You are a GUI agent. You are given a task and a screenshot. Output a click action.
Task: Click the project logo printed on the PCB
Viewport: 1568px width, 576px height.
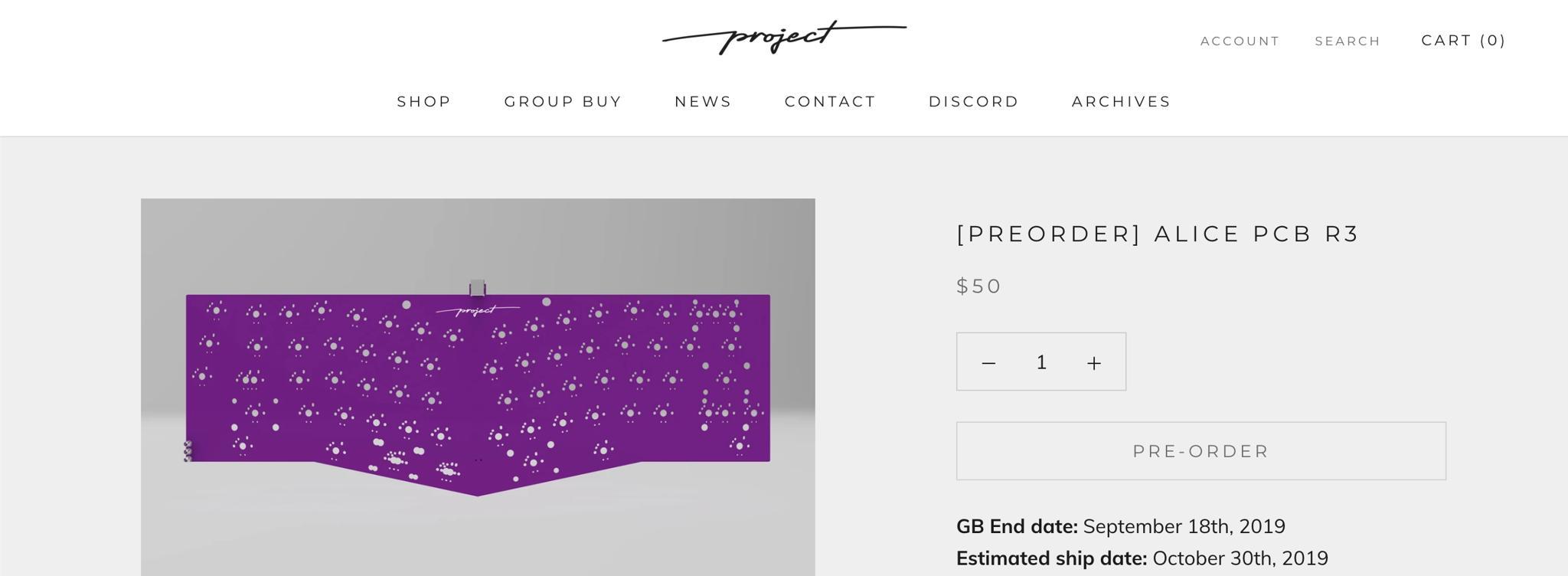pyautogui.click(x=478, y=310)
